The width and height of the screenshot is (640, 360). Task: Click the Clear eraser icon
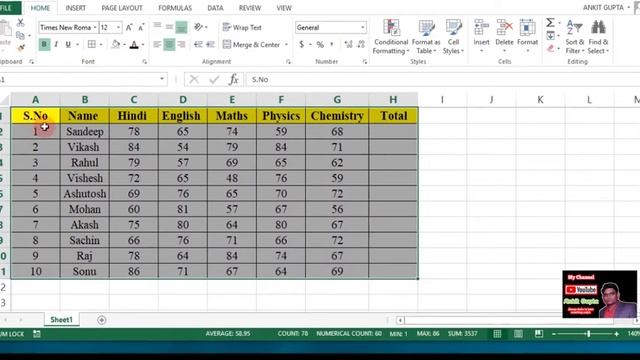point(551,48)
